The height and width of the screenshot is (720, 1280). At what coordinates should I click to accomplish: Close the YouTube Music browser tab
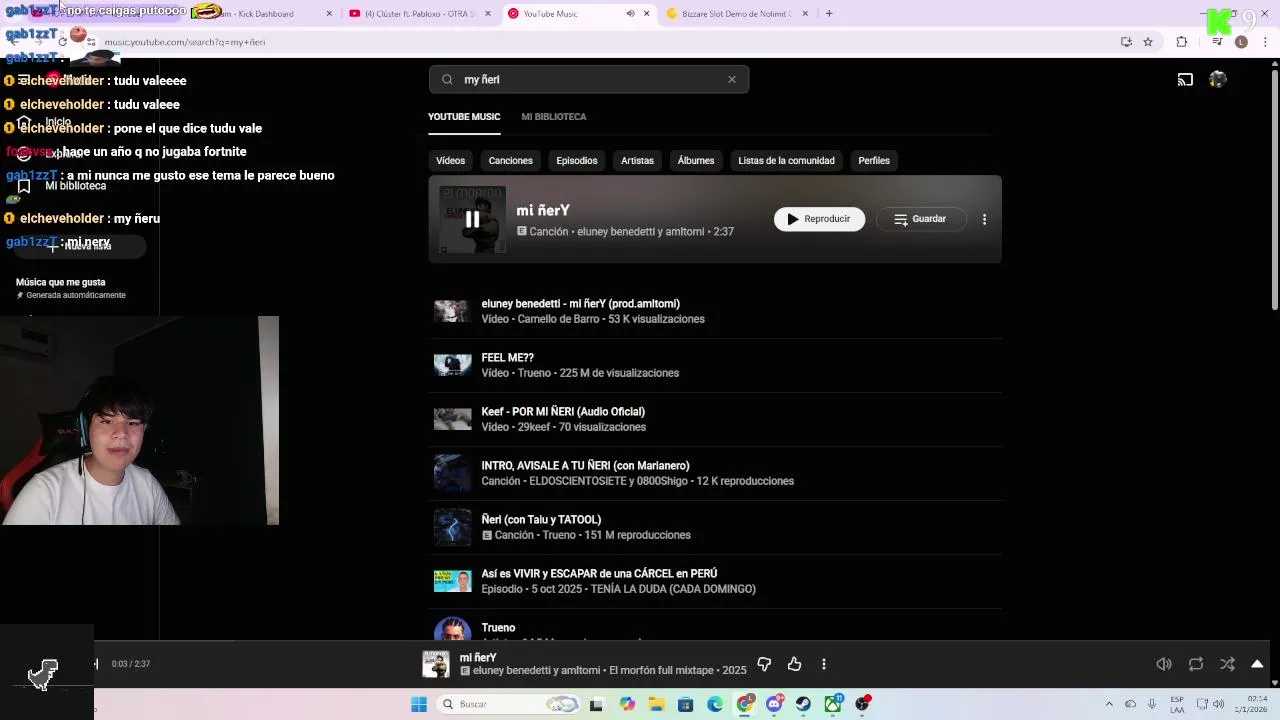click(646, 14)
